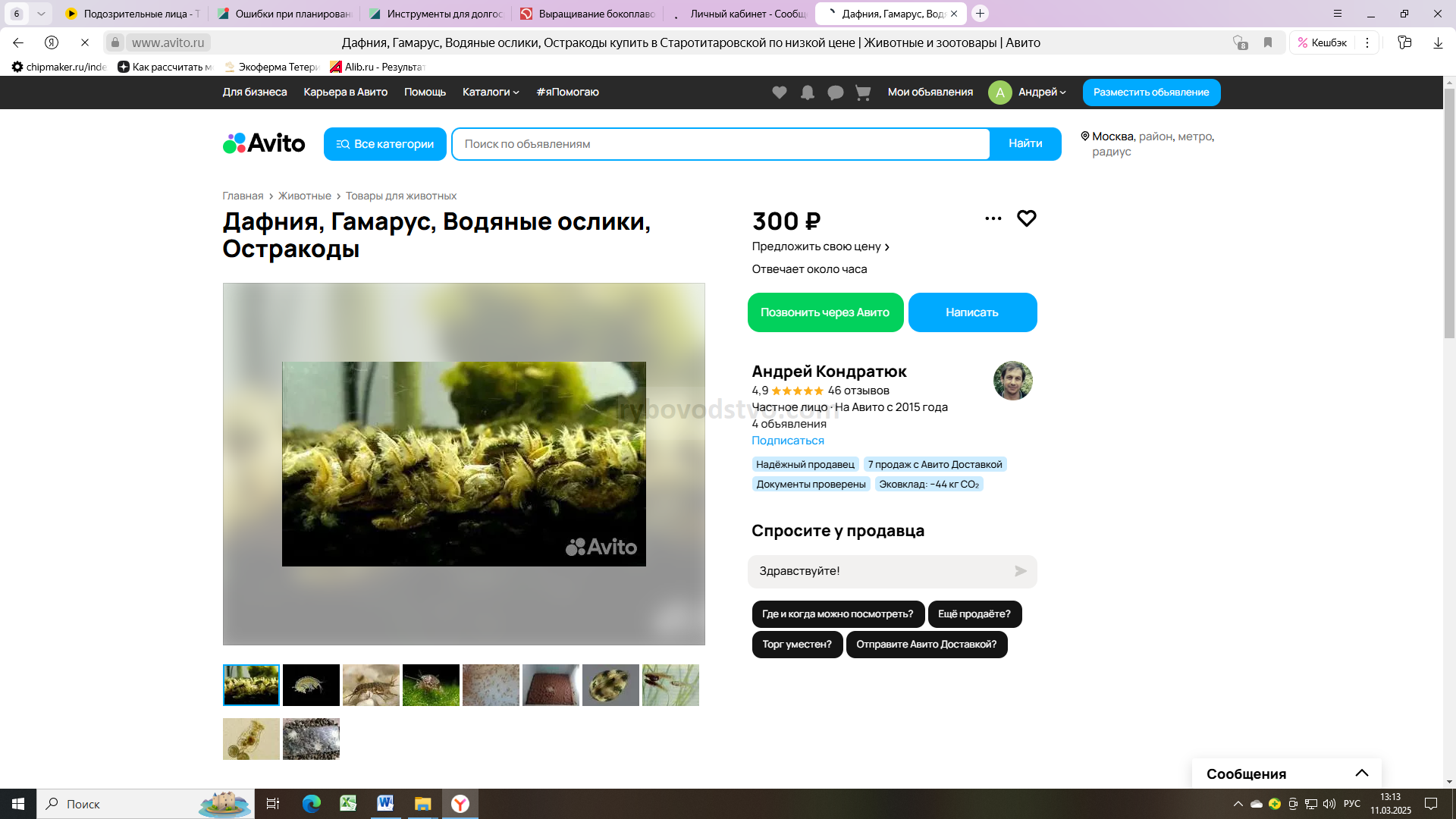Expand the Каталоги dropdown

pos(491,93)
